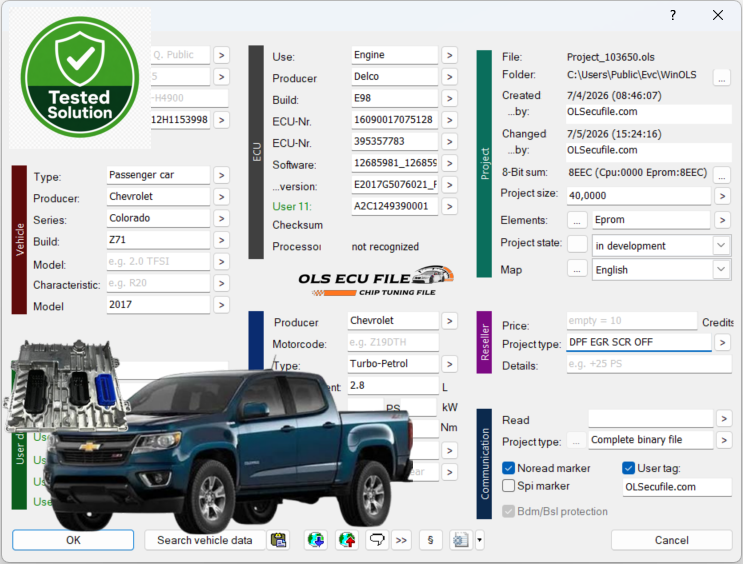This screenshot has width=743, height=564.
Task: Click arrow next to Complete binary file
Action: click(x=724, y=440)
